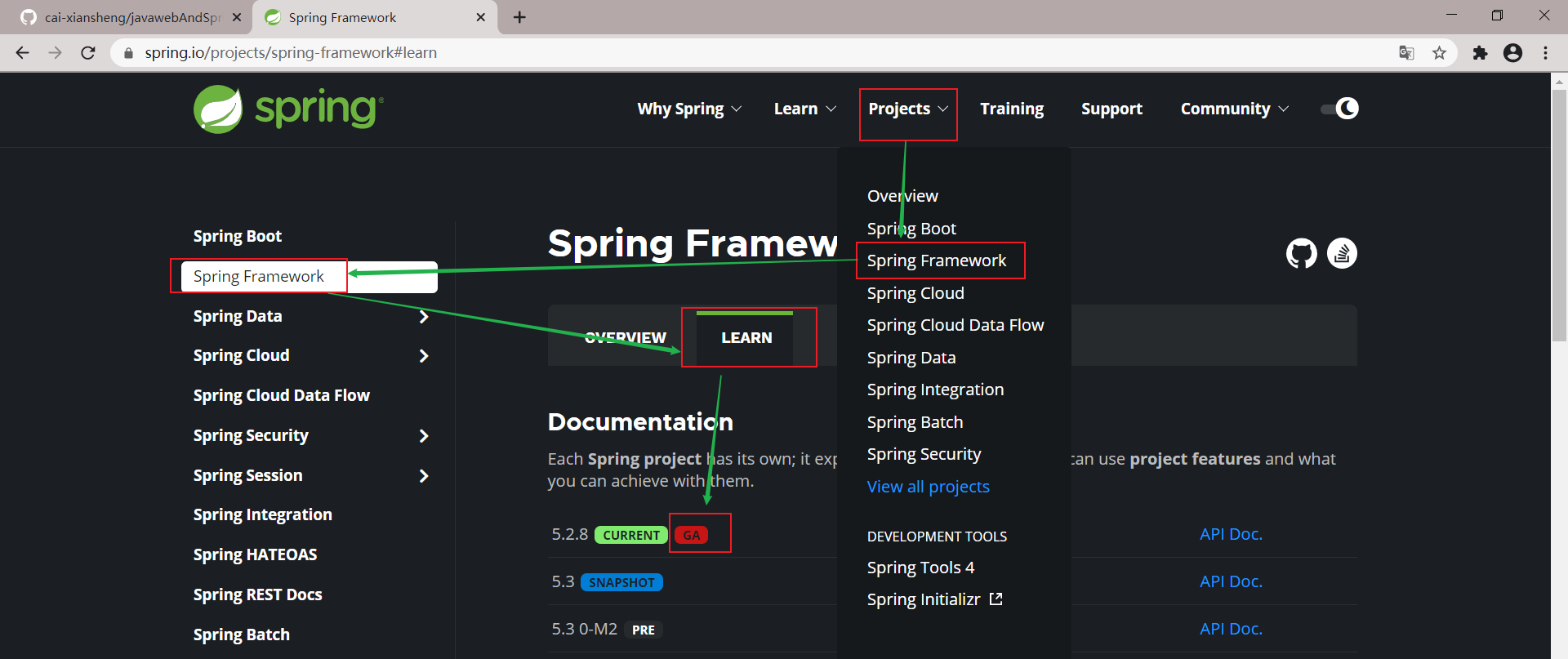Image resolution: width=1568 pixels, height=659 pixels.
Task: Click the scrollbar up arrow
Action: pyautogui.click(x=1559, y=81)
